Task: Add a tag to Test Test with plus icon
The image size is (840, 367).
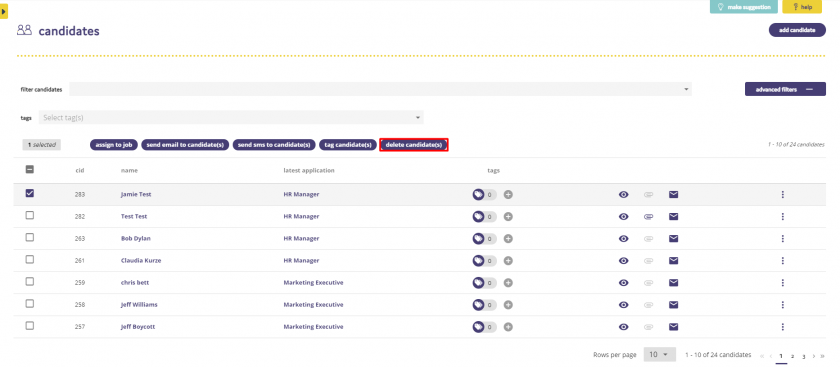Action: point(508,216)
